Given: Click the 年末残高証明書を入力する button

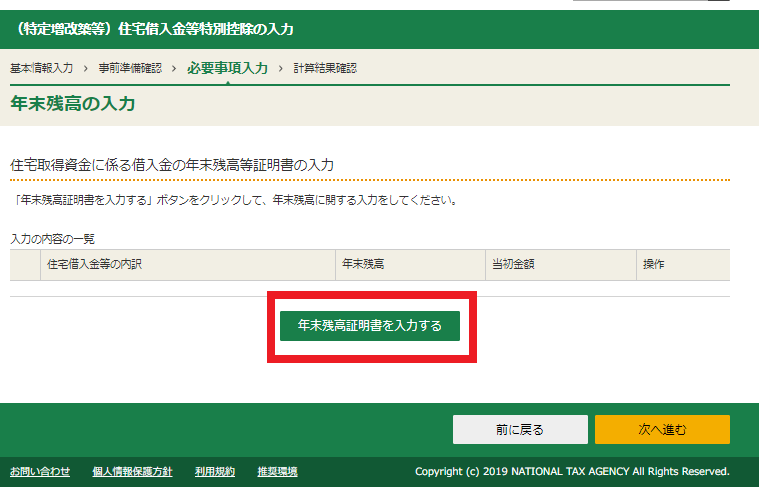Looking at the screenshot, I should [370, 326].
